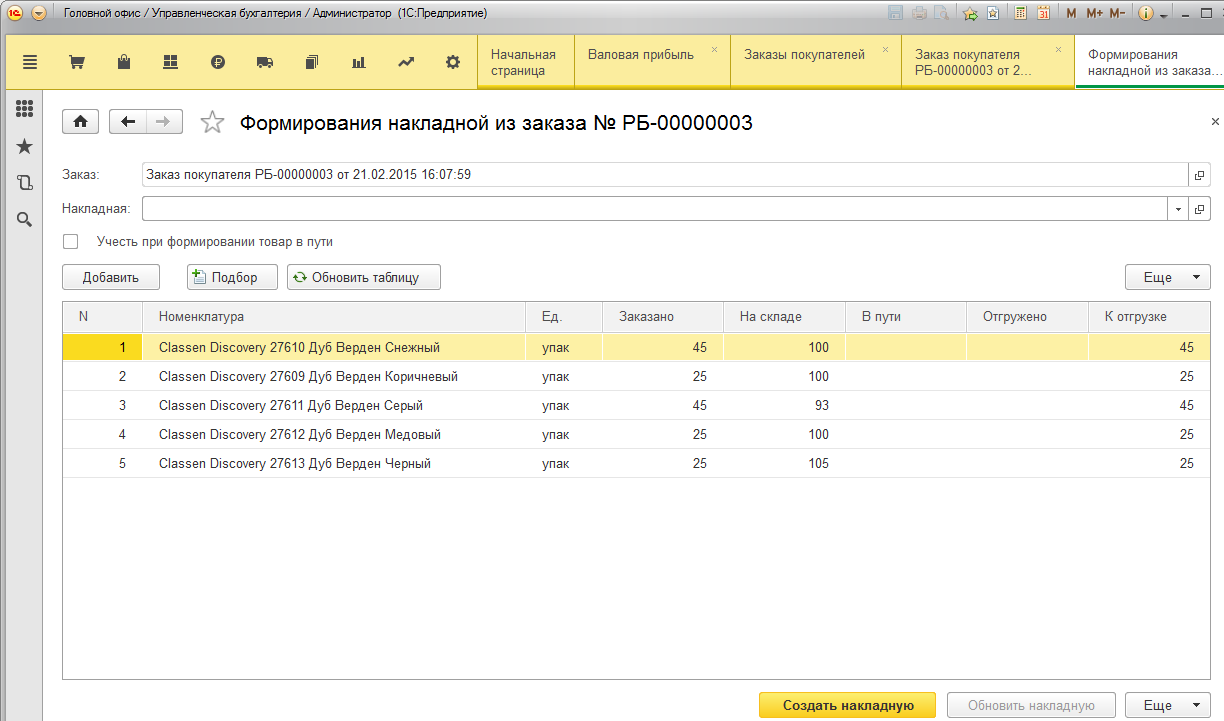
Task: Show favorites from the sidebar star
Action: pyautogui.click(x=25, y=147)
